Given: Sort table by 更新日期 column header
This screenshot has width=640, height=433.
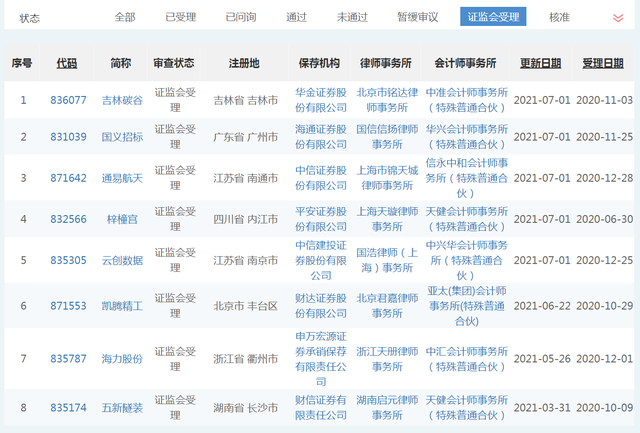Looking at the screenshot, I should click(x=540, y=63).
